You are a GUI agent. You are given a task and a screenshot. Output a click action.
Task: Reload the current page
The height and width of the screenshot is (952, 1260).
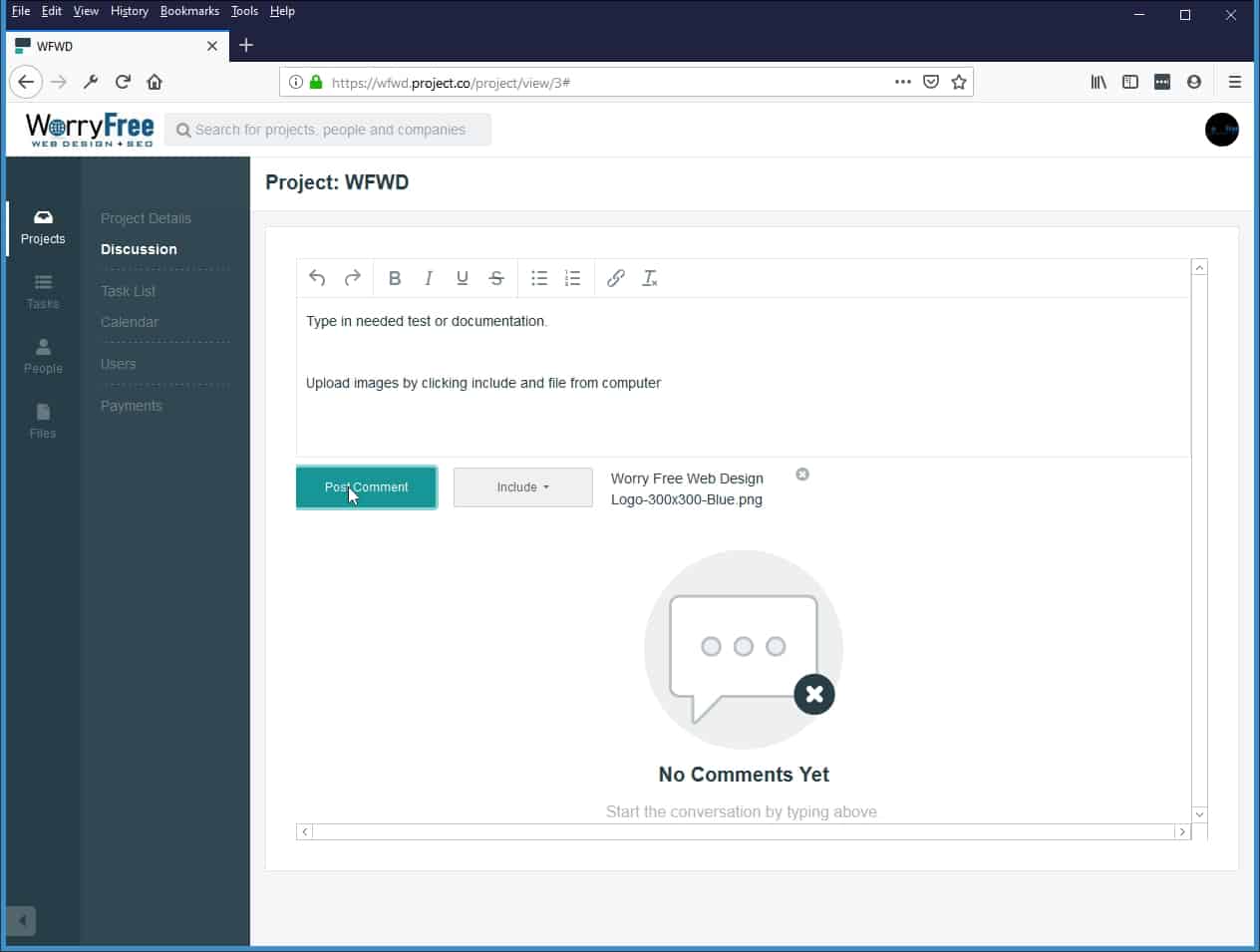coord(123,82)
